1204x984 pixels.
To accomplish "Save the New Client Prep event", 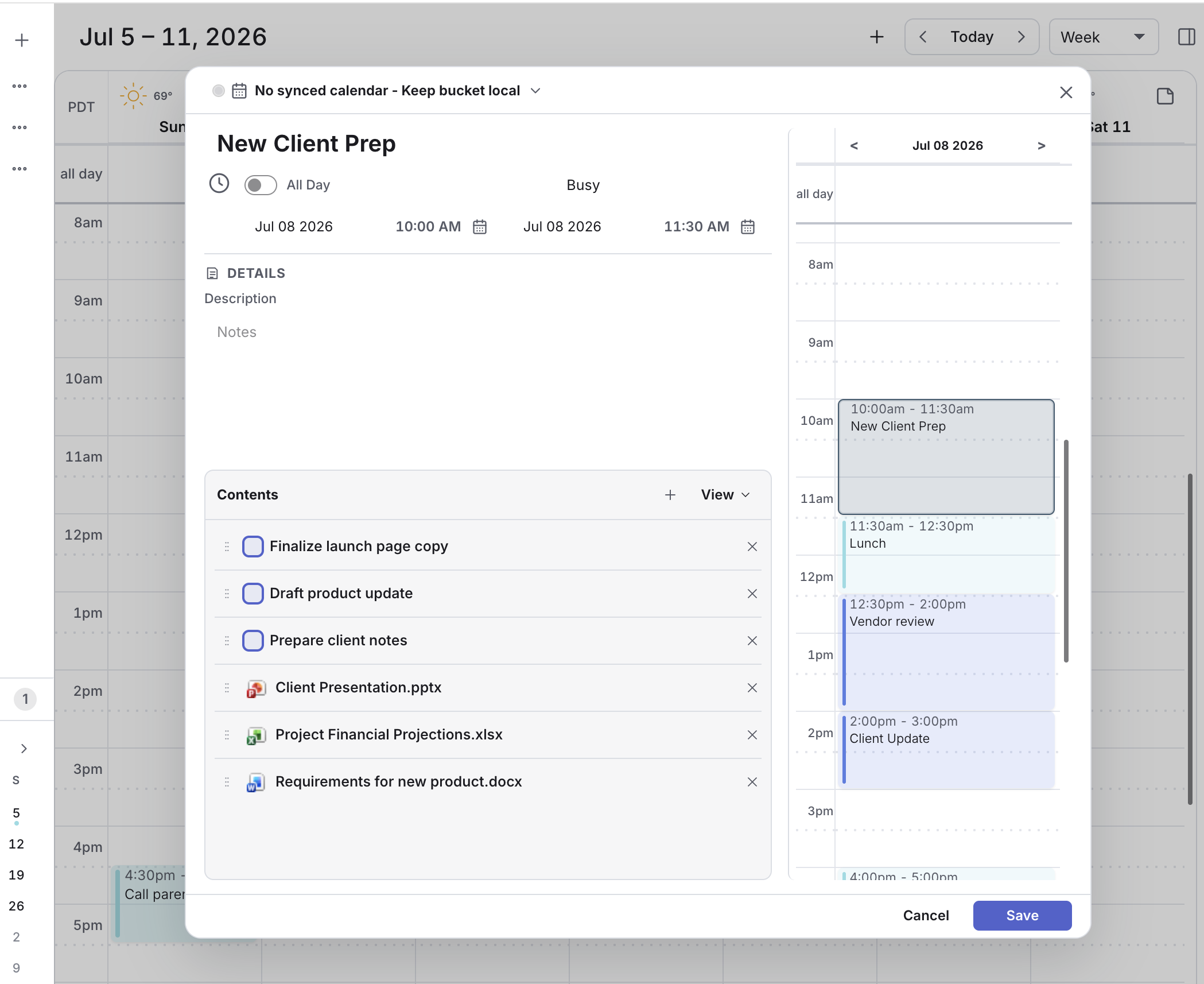I will click(1022, 916).
